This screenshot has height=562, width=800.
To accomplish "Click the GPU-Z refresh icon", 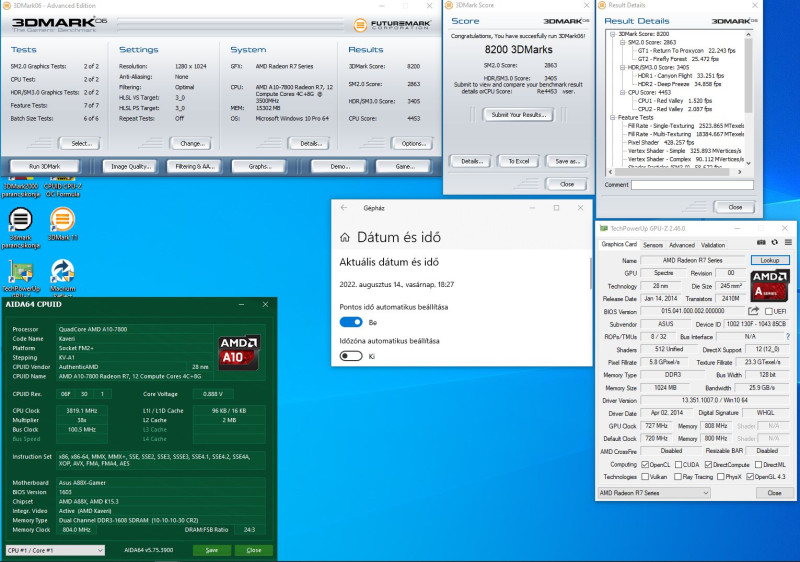I will (x=774, y=243).
